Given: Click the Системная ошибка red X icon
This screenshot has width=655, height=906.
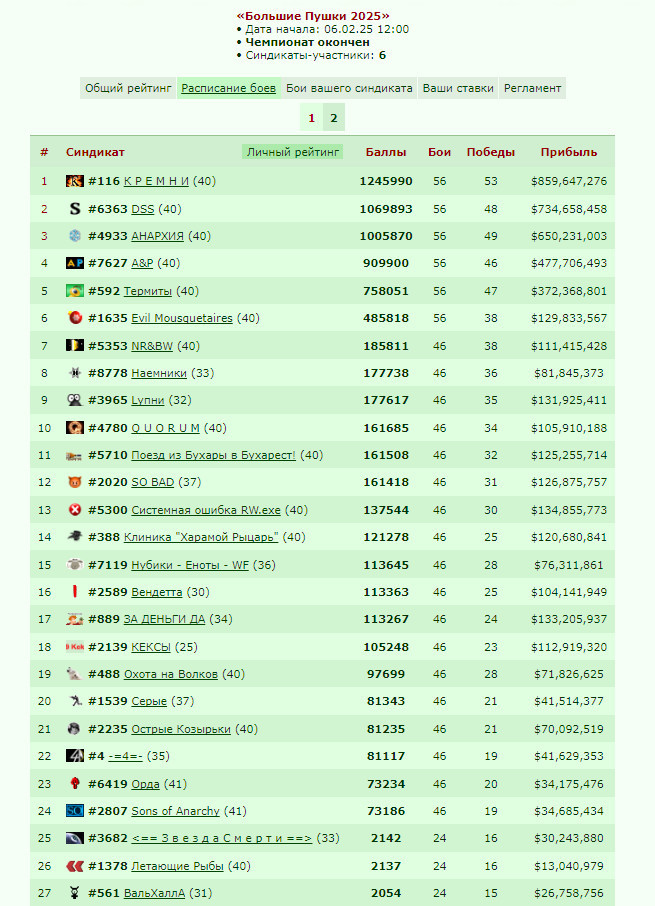Looking at the screenshot, I should (75, 510).
